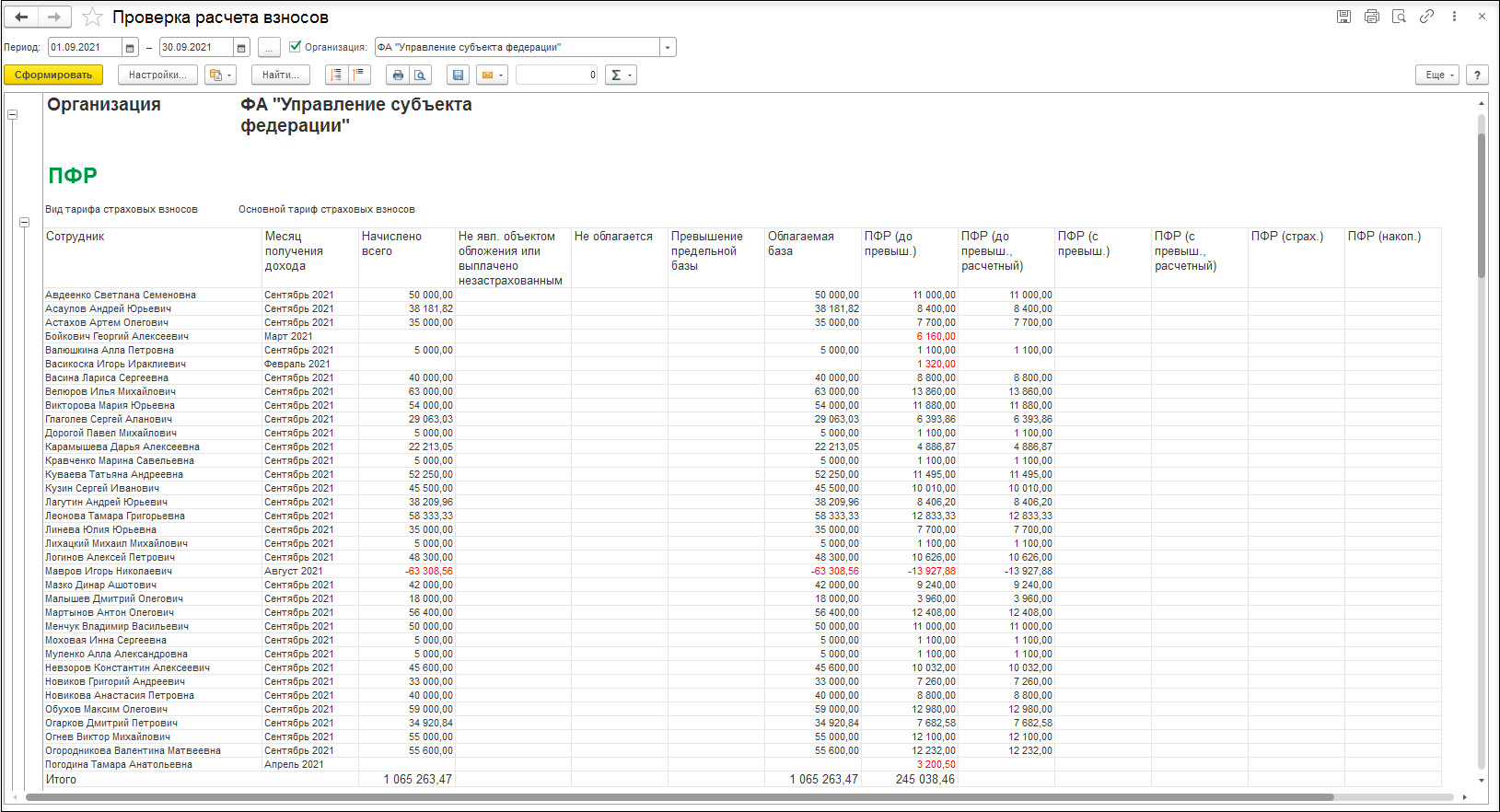Click red value 6 160,00
The image size is (1500, 812).
936,337
